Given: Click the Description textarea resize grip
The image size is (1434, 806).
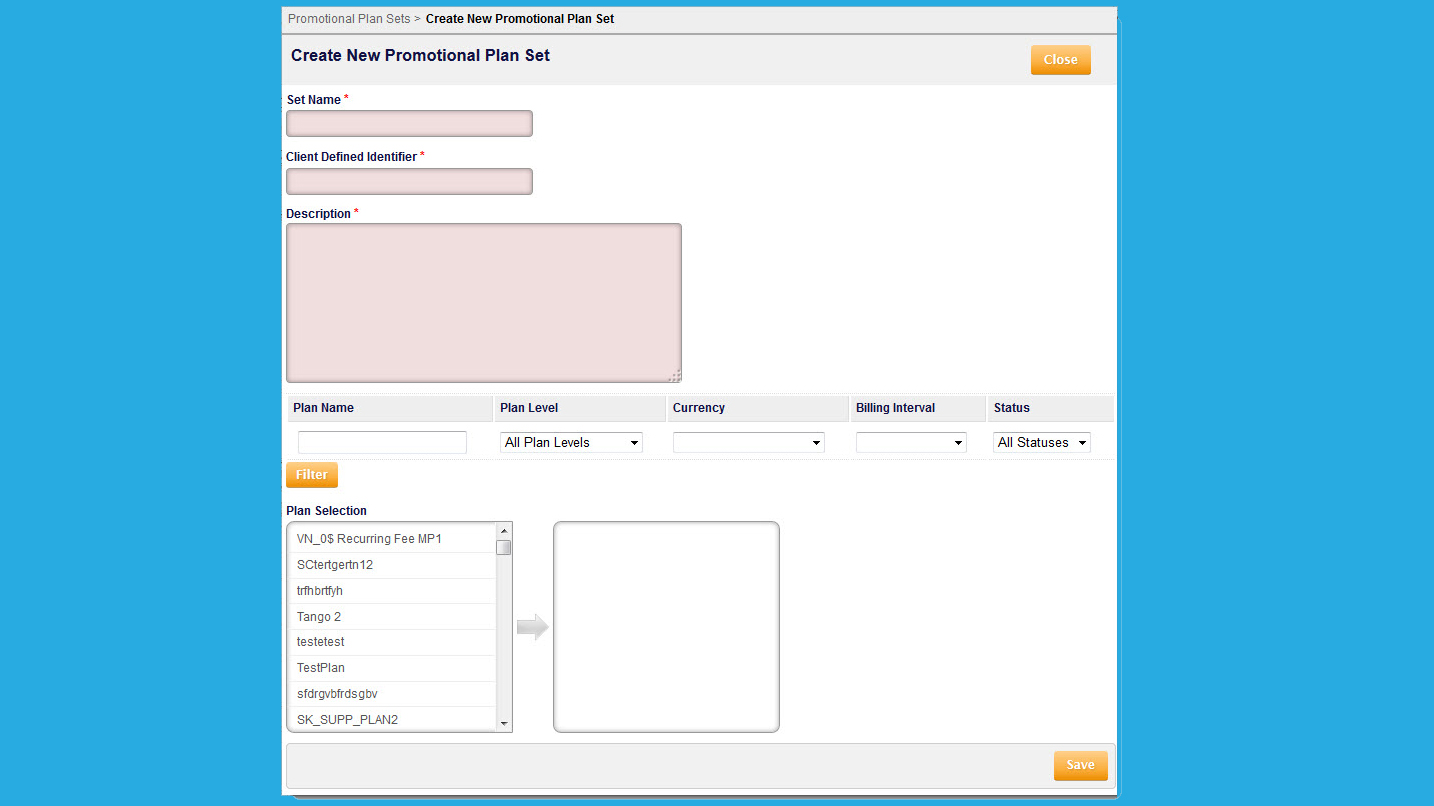Looking at the screenshot, I should (675, 376).
